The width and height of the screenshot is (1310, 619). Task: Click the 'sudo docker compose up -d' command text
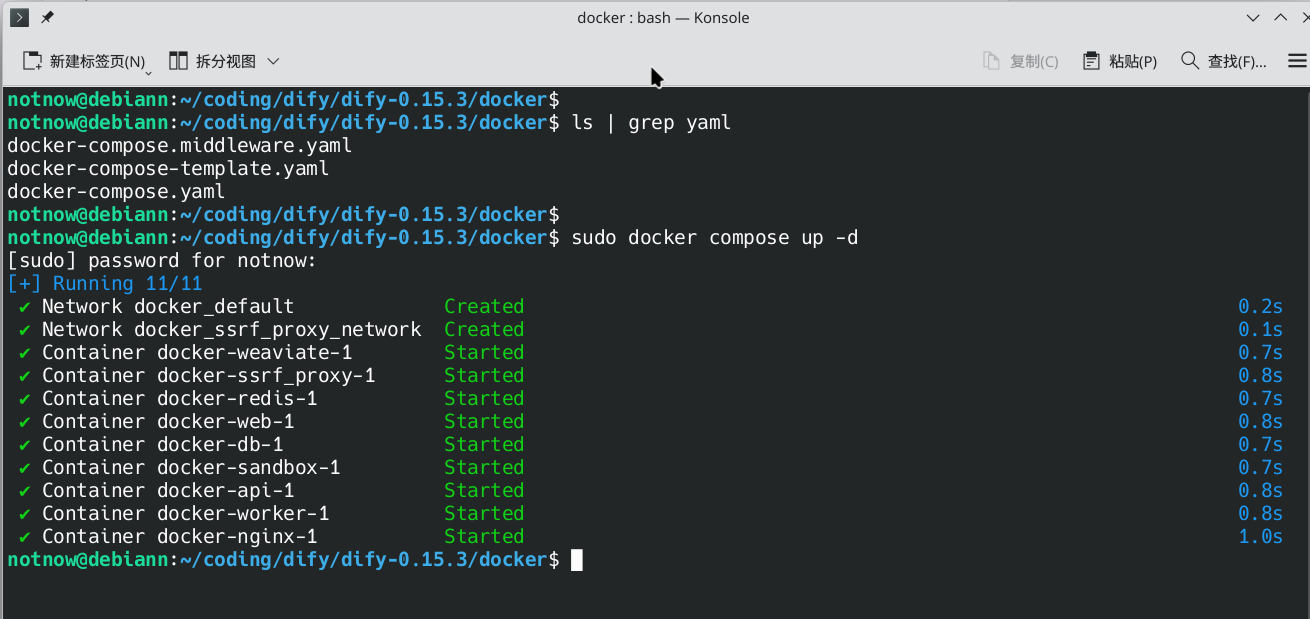point(714,238)
